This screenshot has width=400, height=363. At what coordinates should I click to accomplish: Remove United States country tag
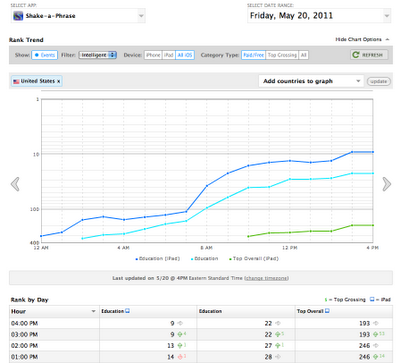pyautogui.click(x=58, y=81)
